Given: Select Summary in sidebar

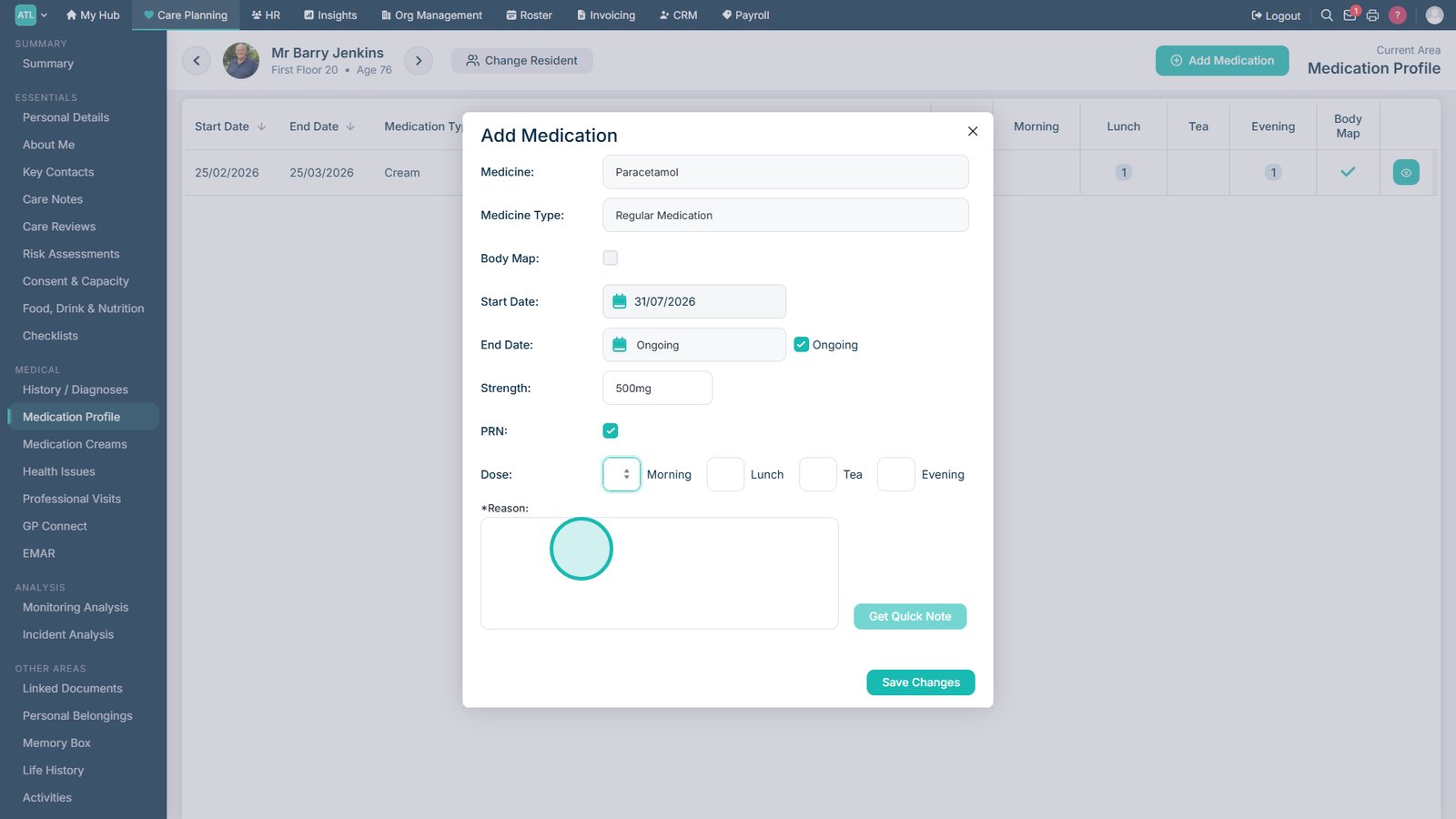Looking at the screenshot, I should (48, 64).
